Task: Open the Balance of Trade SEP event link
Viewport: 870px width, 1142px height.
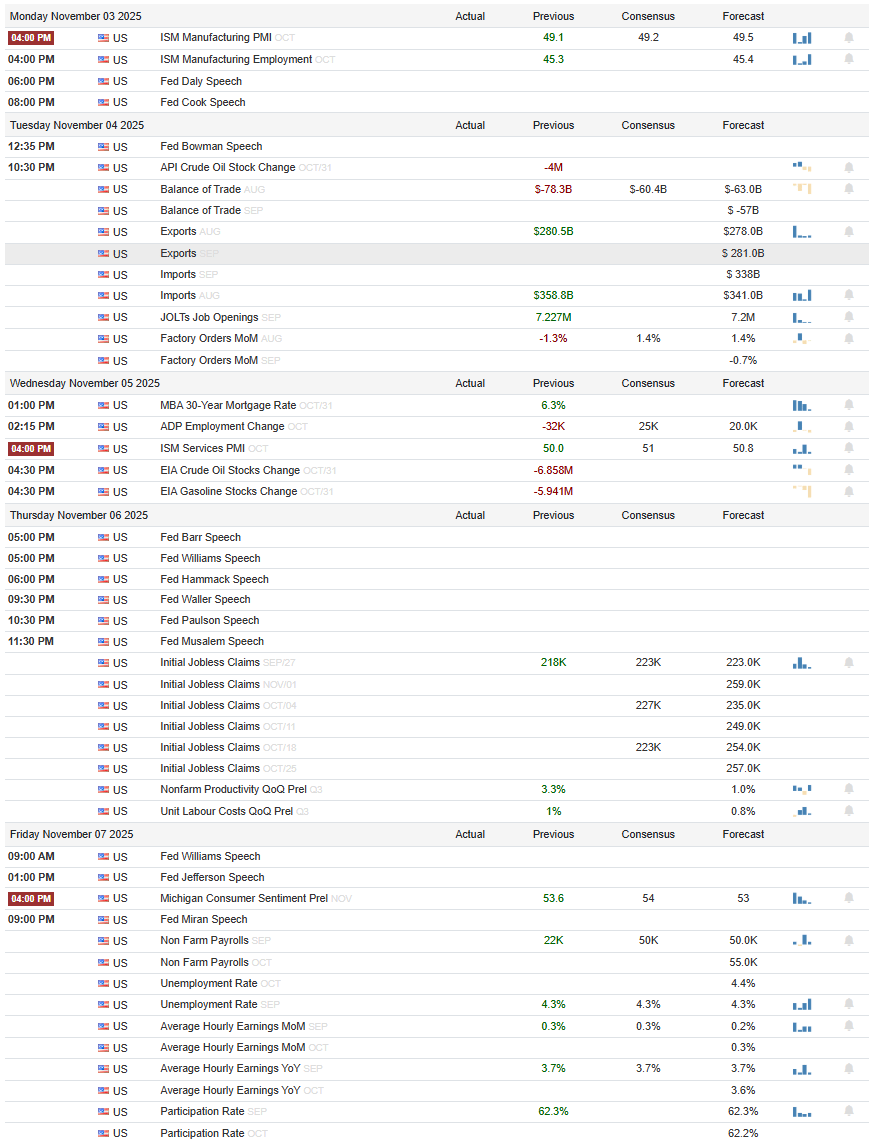Action: pos(212,210)
